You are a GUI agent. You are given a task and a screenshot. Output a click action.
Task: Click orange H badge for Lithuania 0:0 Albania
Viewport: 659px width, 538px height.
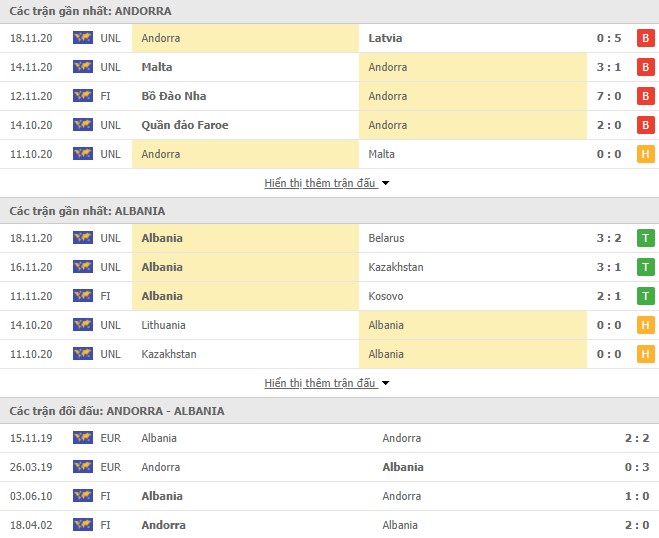tap(646, 325)
